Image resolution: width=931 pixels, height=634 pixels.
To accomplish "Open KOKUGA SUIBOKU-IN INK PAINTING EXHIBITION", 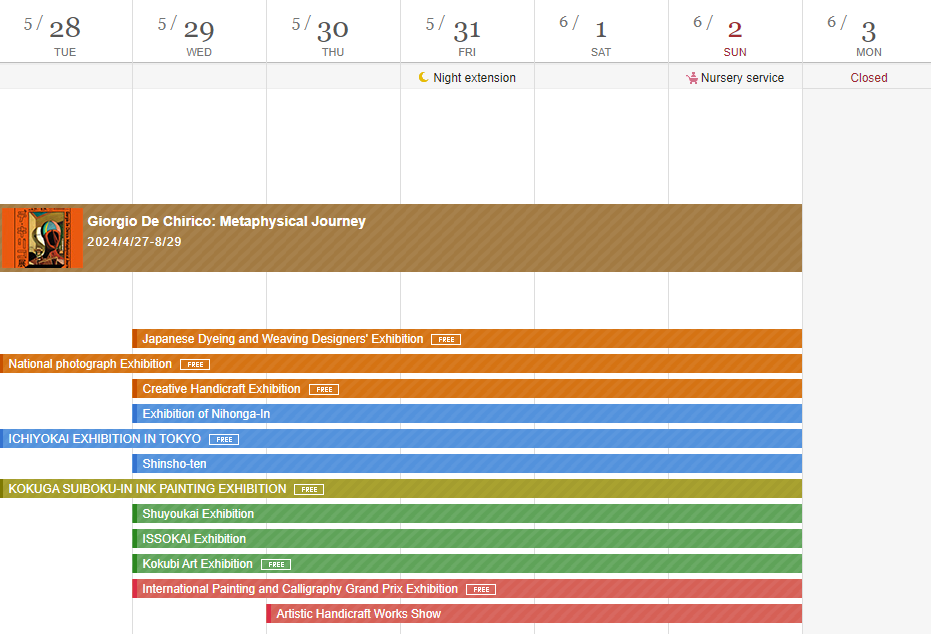I will pos(401,488).
